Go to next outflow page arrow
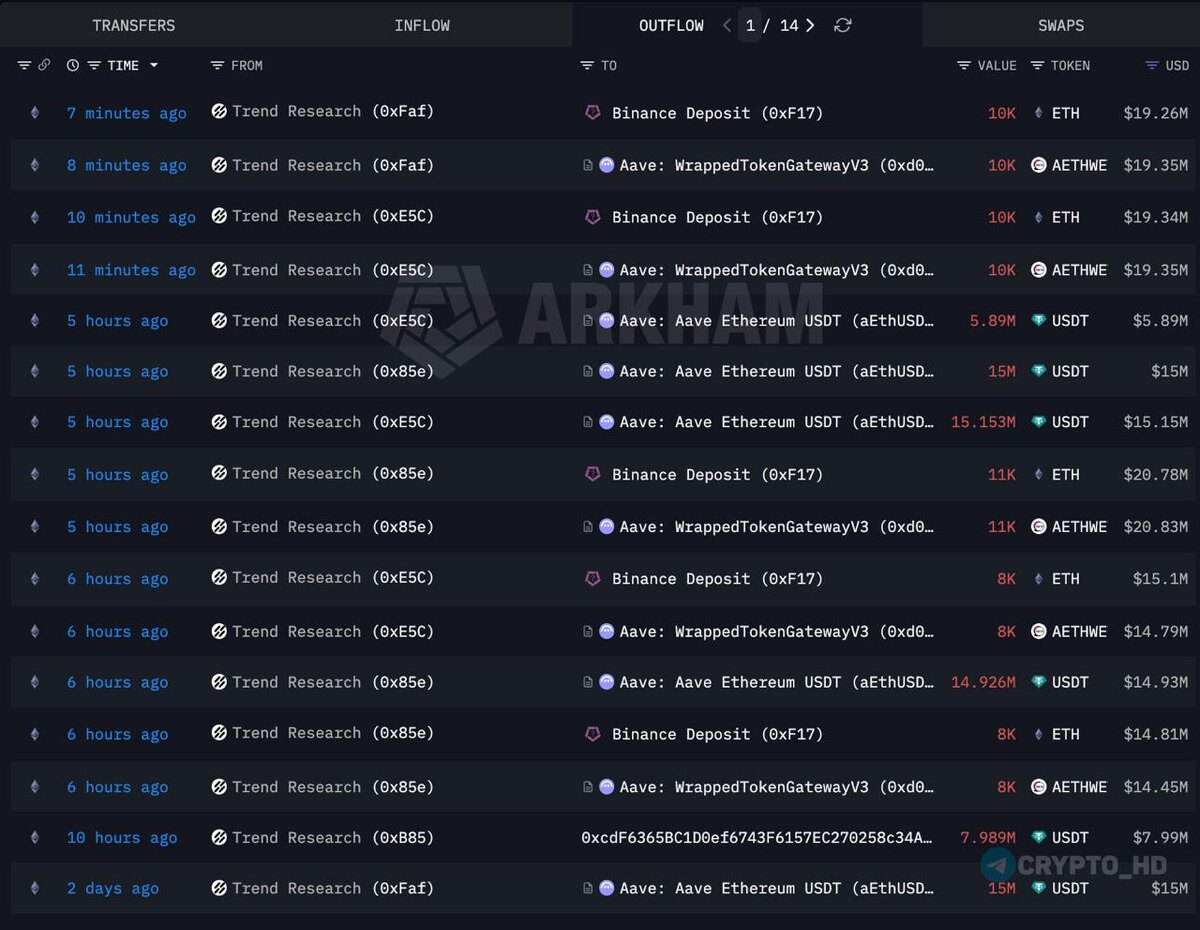 (x=810, y=25)
